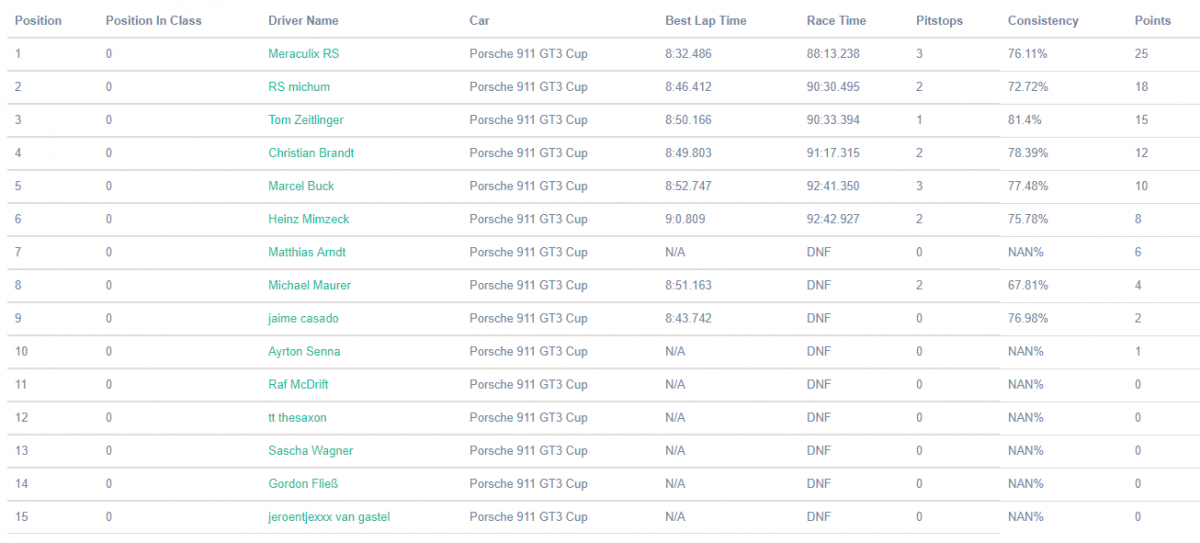The image size is (1200, 543).
Task: Select the jaime casado driver link
Action: click(304, 318)
